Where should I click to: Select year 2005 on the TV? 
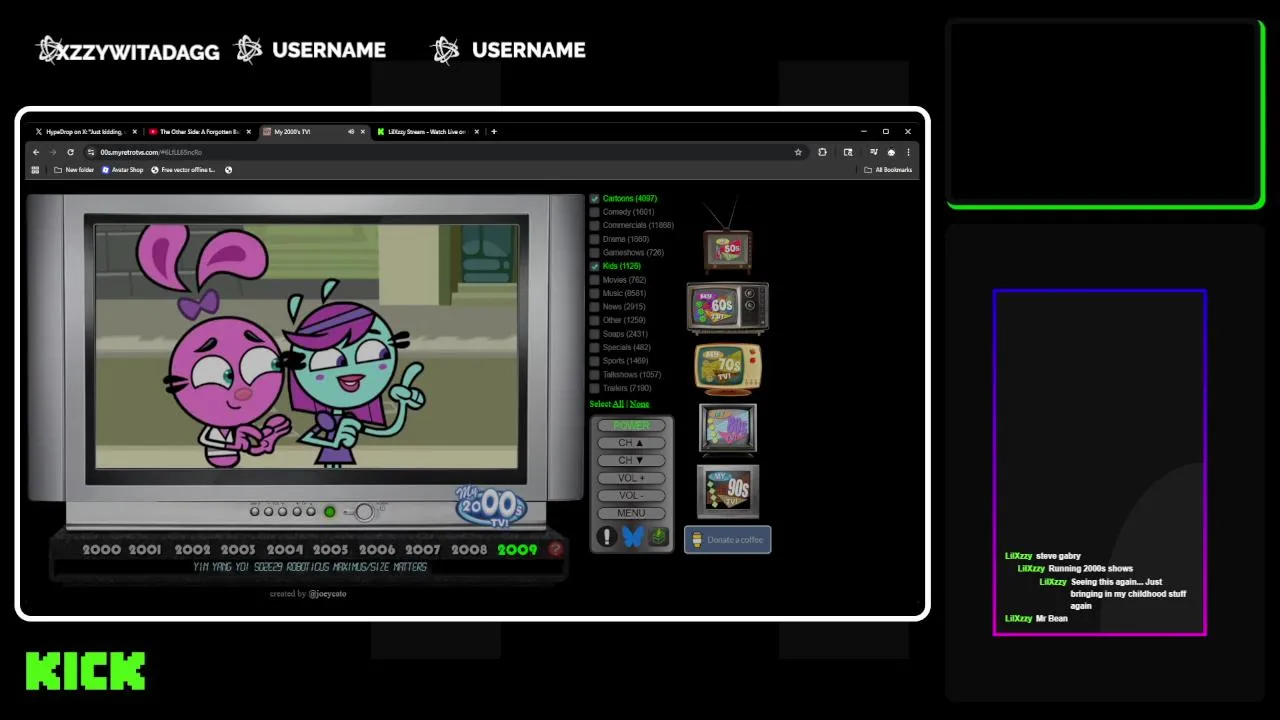point(330,549)
